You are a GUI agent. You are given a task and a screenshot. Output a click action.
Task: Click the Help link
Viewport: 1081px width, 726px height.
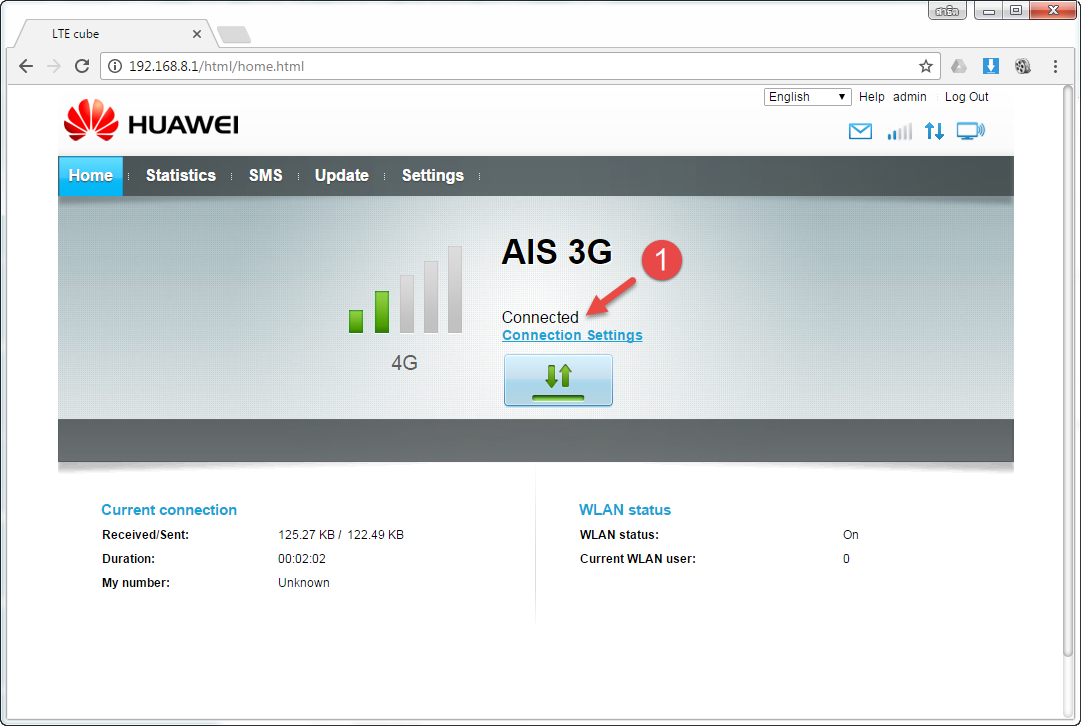click(x=871, y=97)
